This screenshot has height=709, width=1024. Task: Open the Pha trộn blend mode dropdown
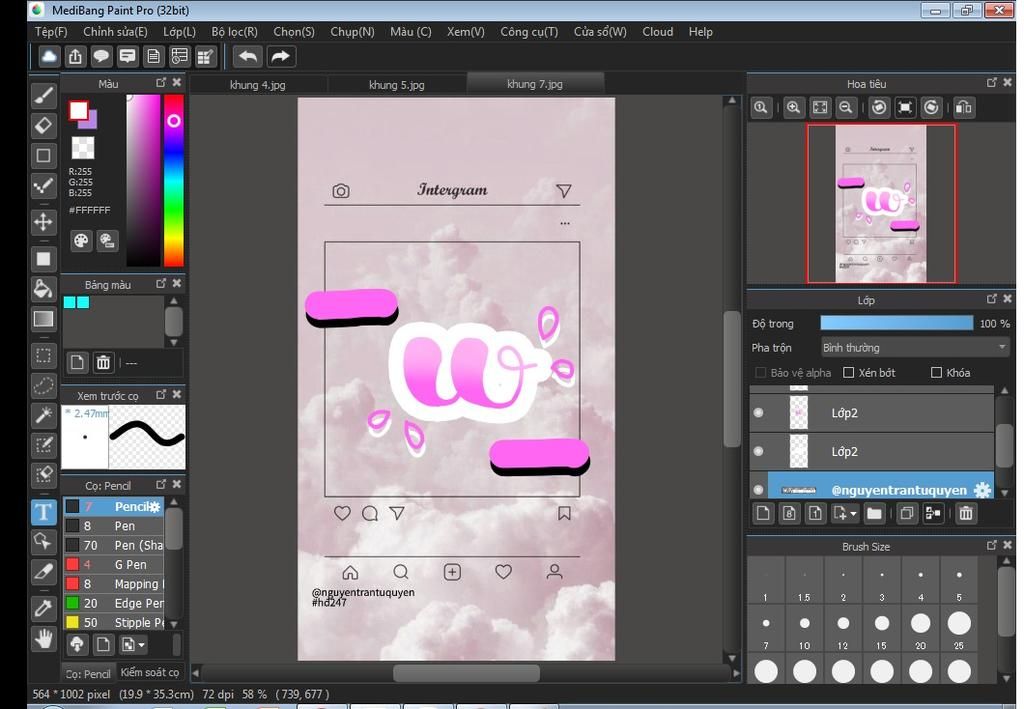click(914, 347)
